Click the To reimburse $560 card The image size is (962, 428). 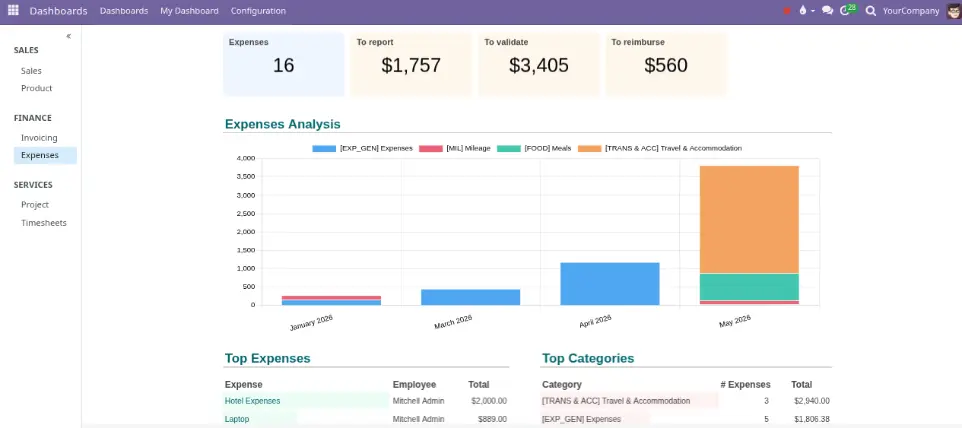point(666,64)
